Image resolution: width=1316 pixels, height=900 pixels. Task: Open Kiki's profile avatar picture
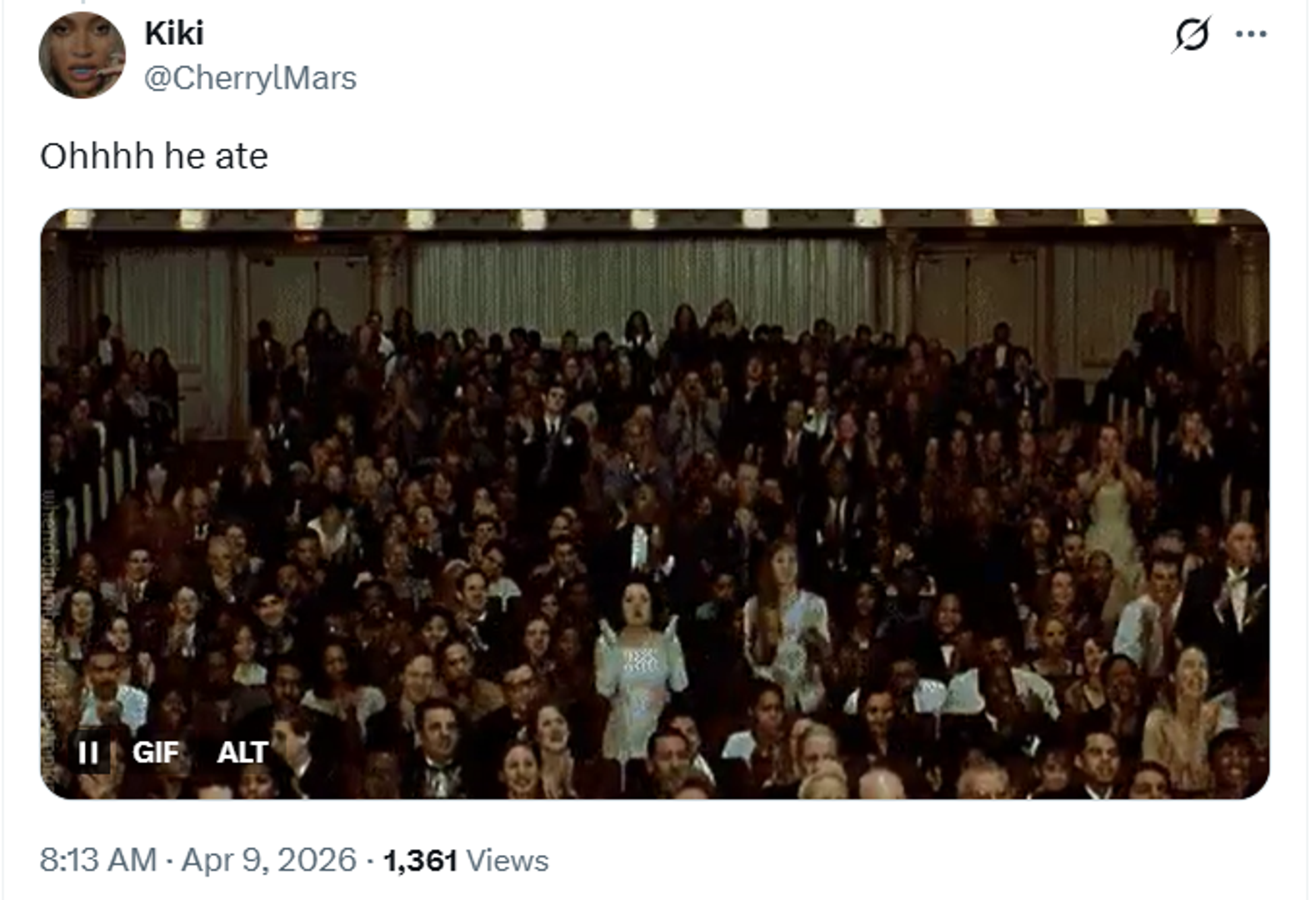click(82, 55)
